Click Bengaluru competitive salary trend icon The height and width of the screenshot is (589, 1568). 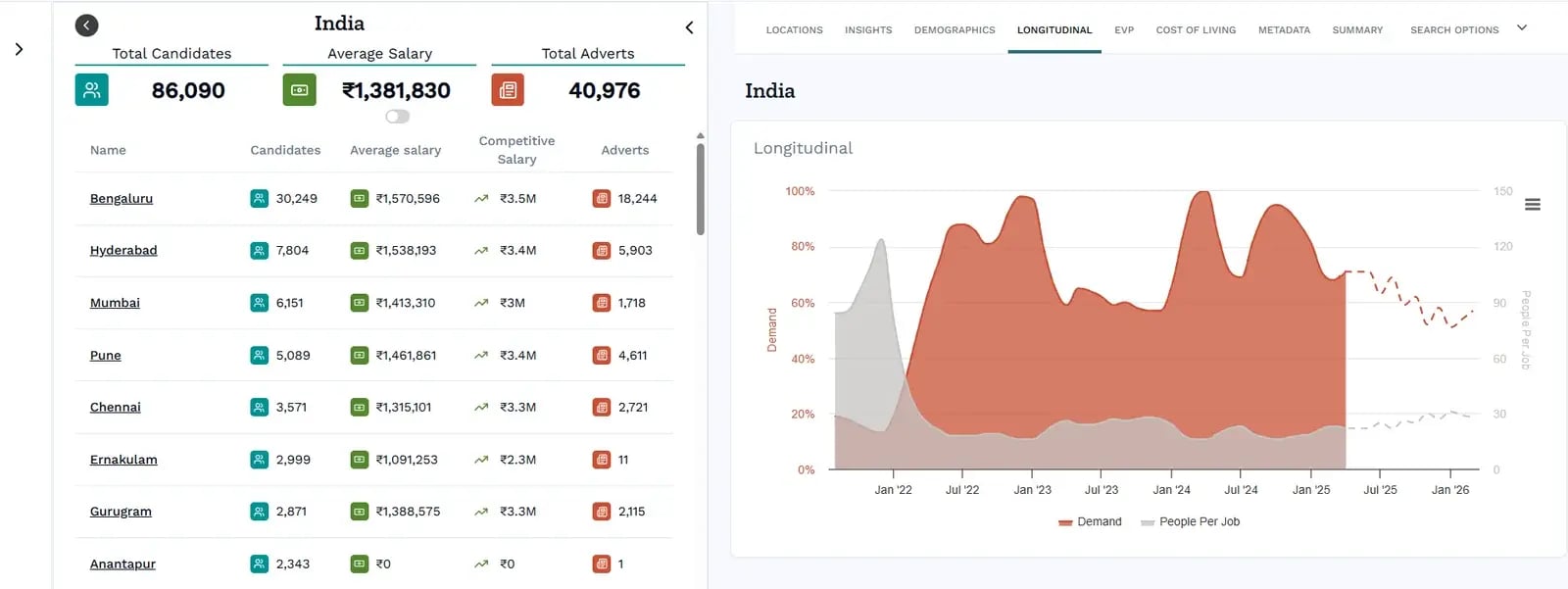[481, 199]
